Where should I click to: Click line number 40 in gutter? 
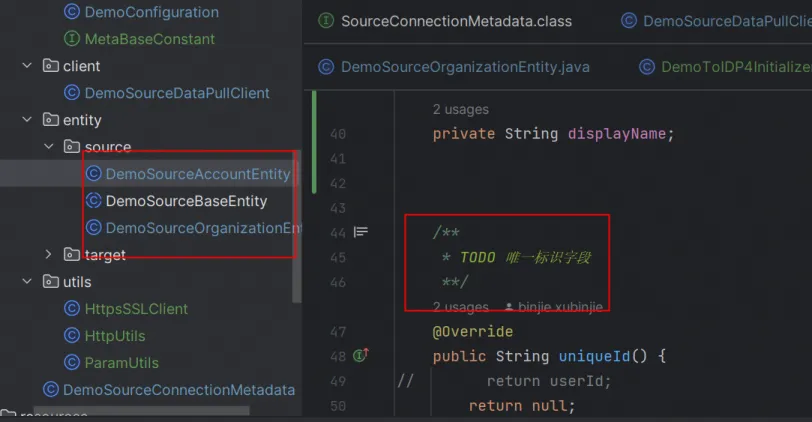point(338,134)
